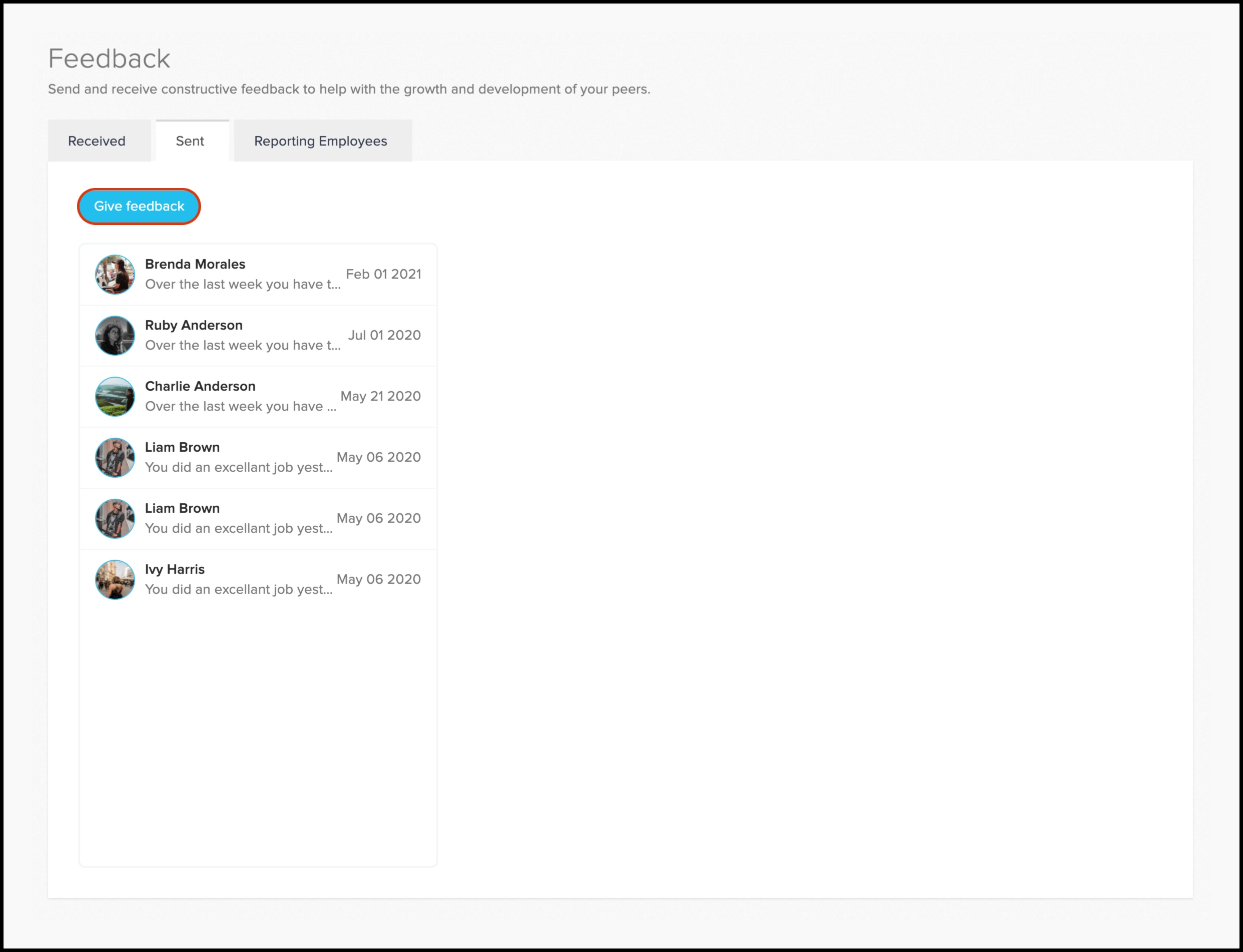Click the Feb 01 2021 date
Screen dimensions: 1243x952
[383, 274]
